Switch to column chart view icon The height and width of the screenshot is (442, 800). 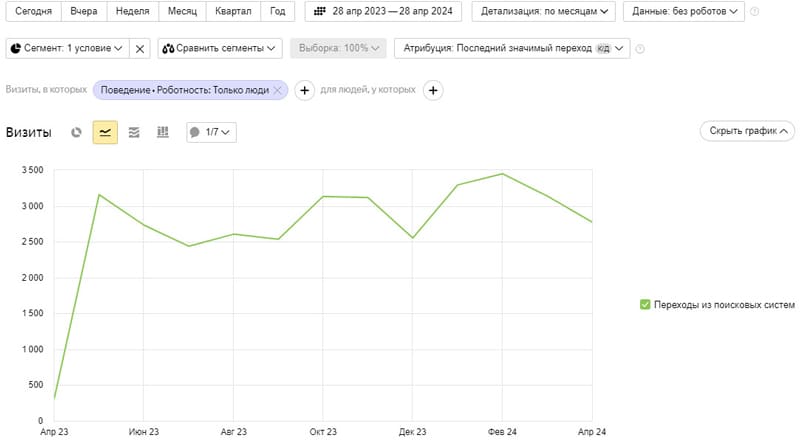click(x=163, y=133)
